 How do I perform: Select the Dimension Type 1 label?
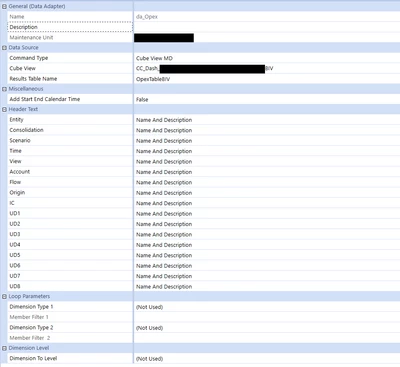click(31, 307)
